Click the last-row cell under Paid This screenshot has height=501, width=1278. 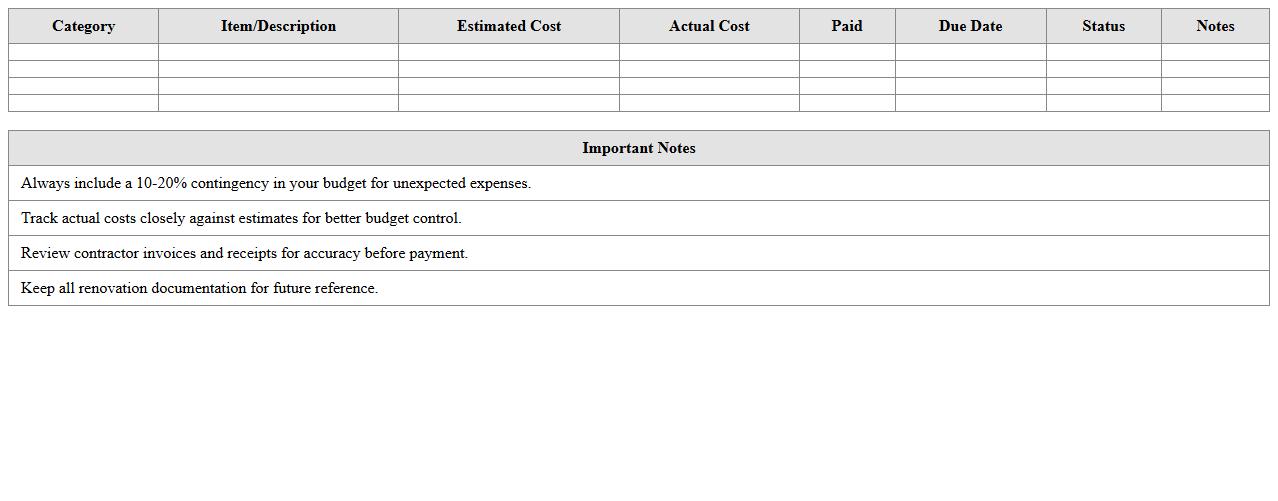[847, 103]
